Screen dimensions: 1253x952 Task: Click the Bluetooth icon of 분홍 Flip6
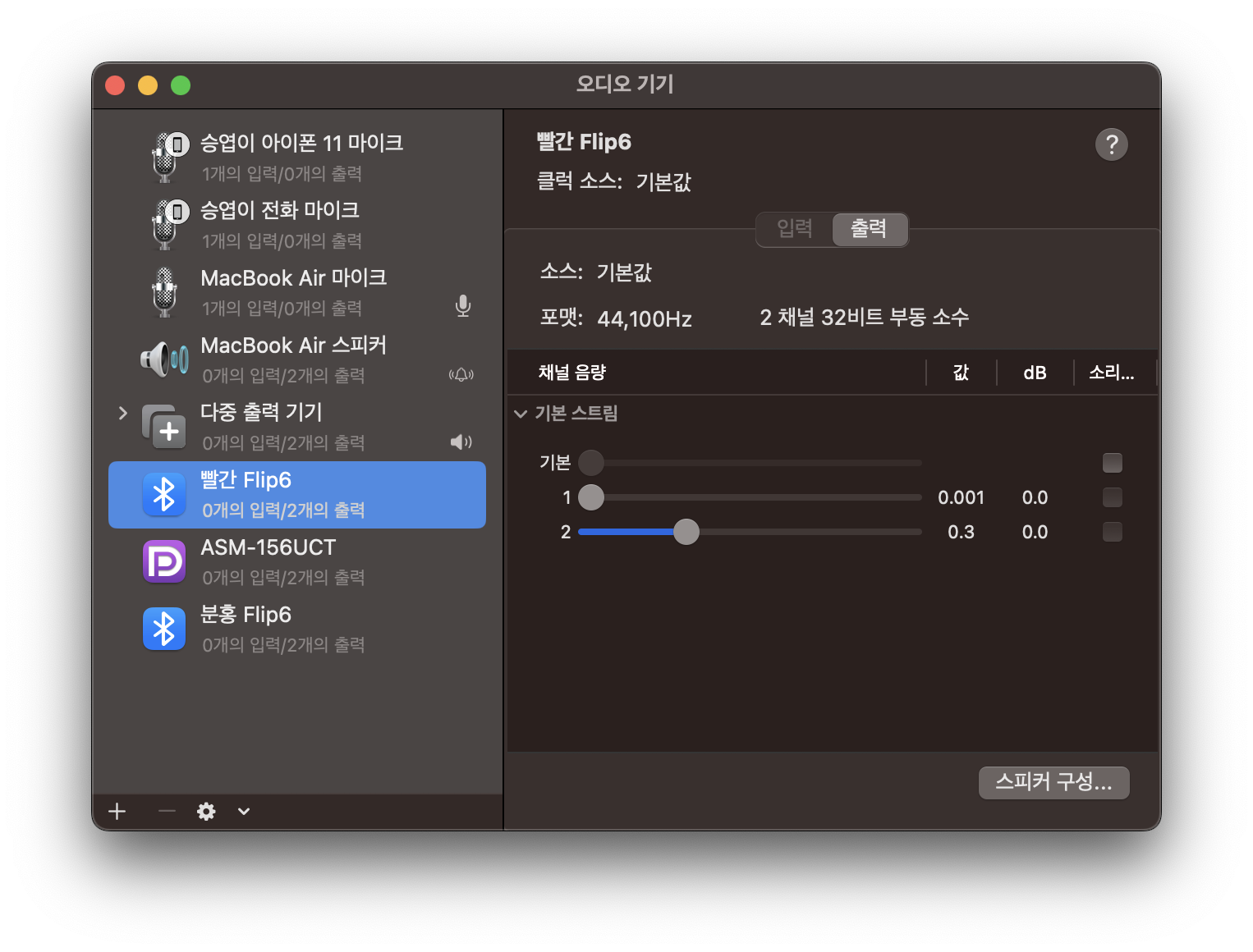coord(164,629)
